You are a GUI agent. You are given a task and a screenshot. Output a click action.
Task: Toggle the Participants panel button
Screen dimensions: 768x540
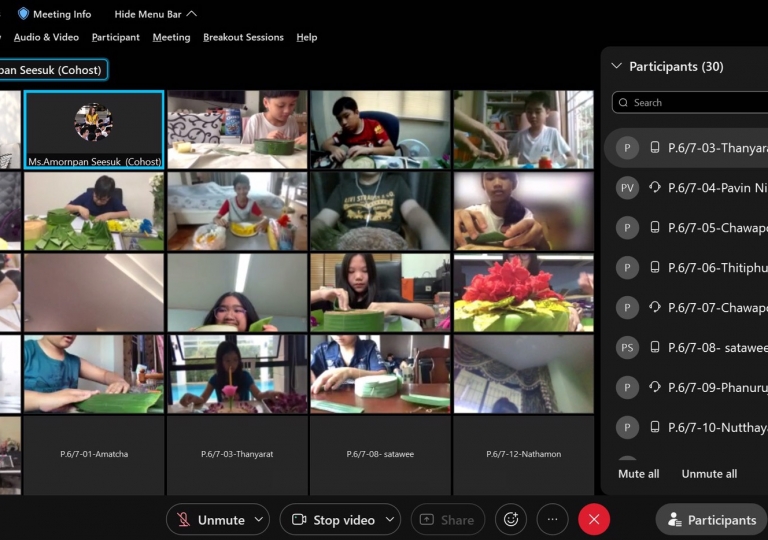click(711, 519)
